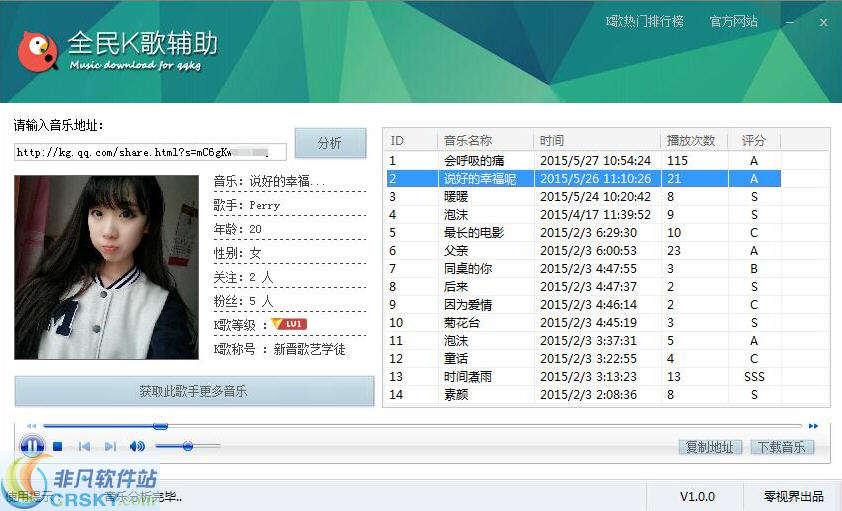The width and height of the screenshot is (842, 511).
Task: Click the 粉丝: 5 人 text
Action: point(243,301)
